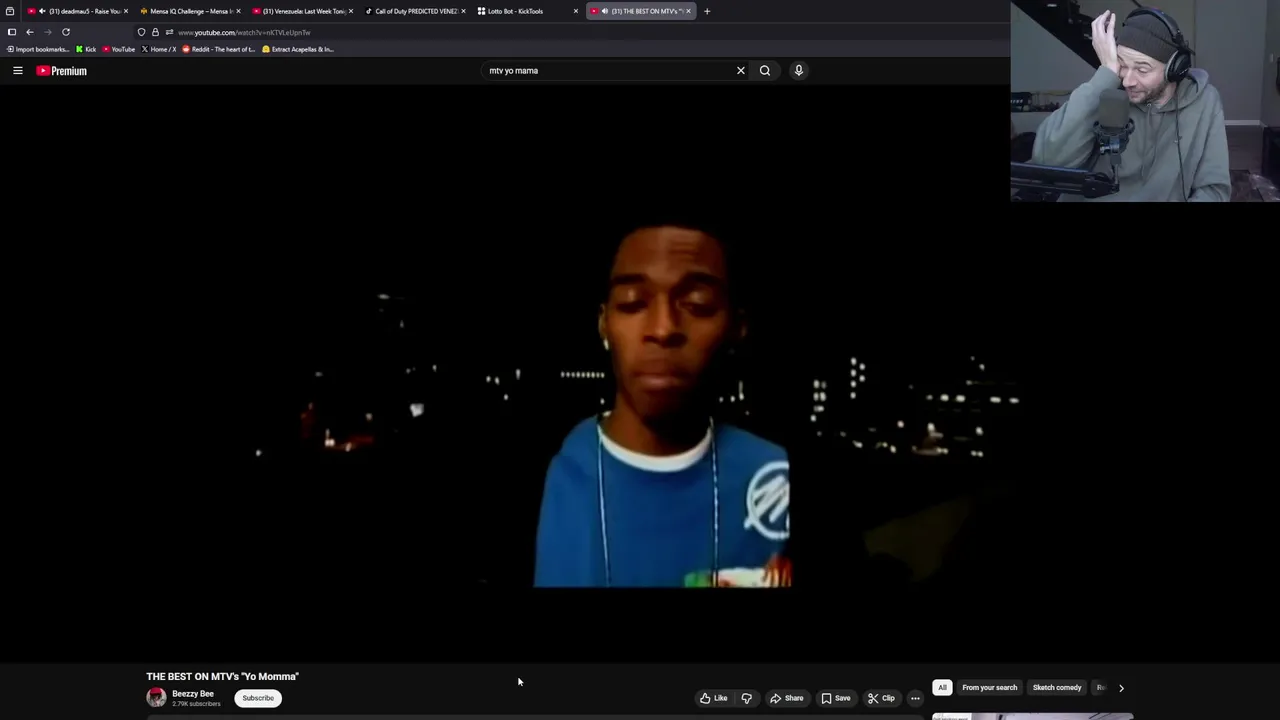Open the site permissions icon in address bar
Viewport: 1280px width, 720px height.
(x=169, y=32)
